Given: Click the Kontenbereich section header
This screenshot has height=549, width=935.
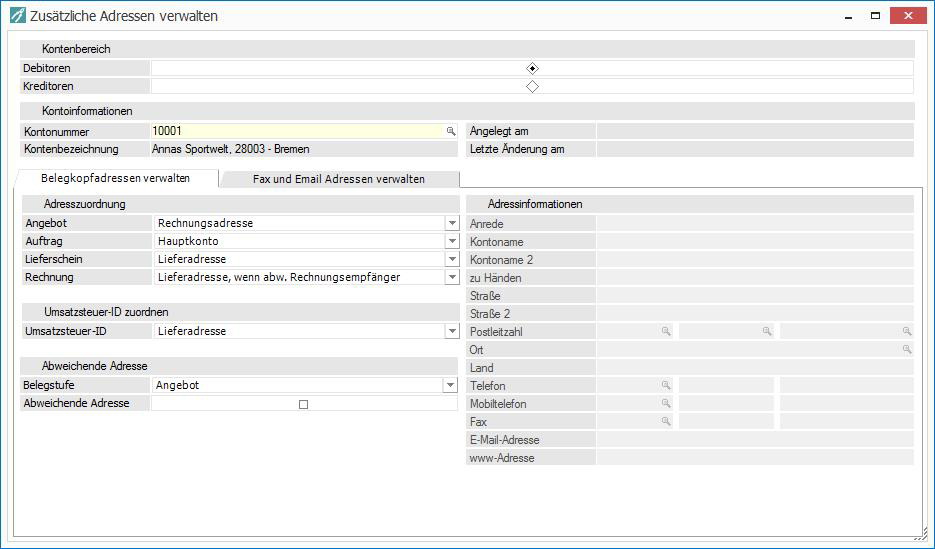Looking at the screenshot, I should (468, 49).
